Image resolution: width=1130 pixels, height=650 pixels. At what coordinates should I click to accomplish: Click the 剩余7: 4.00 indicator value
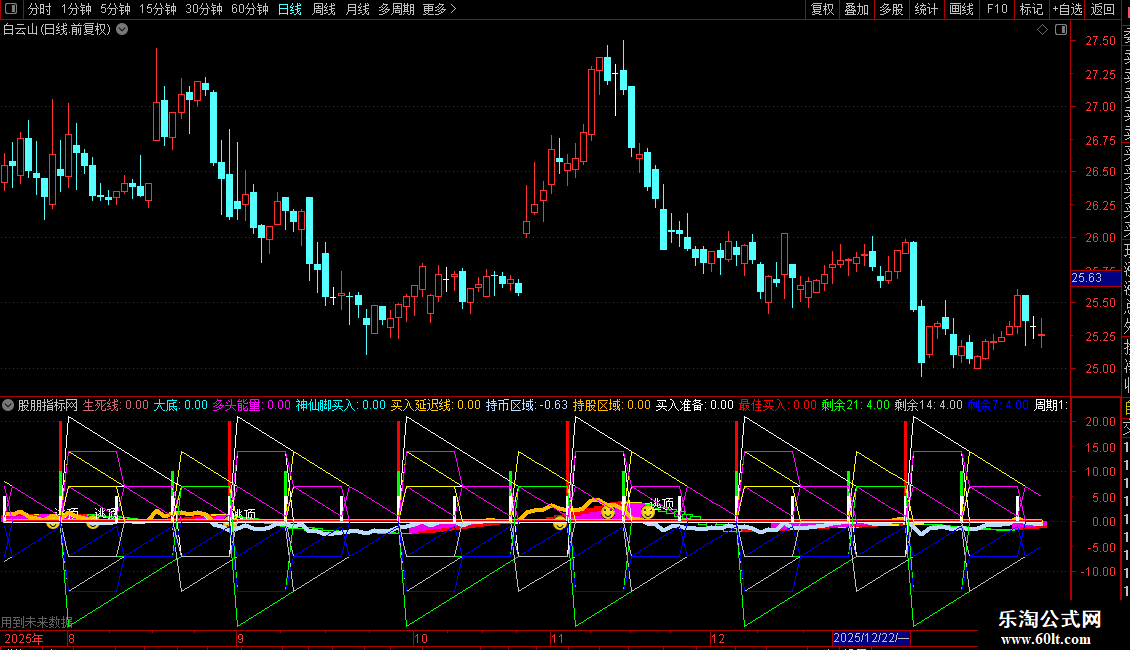pyautogui.click(x=998, y=406)
